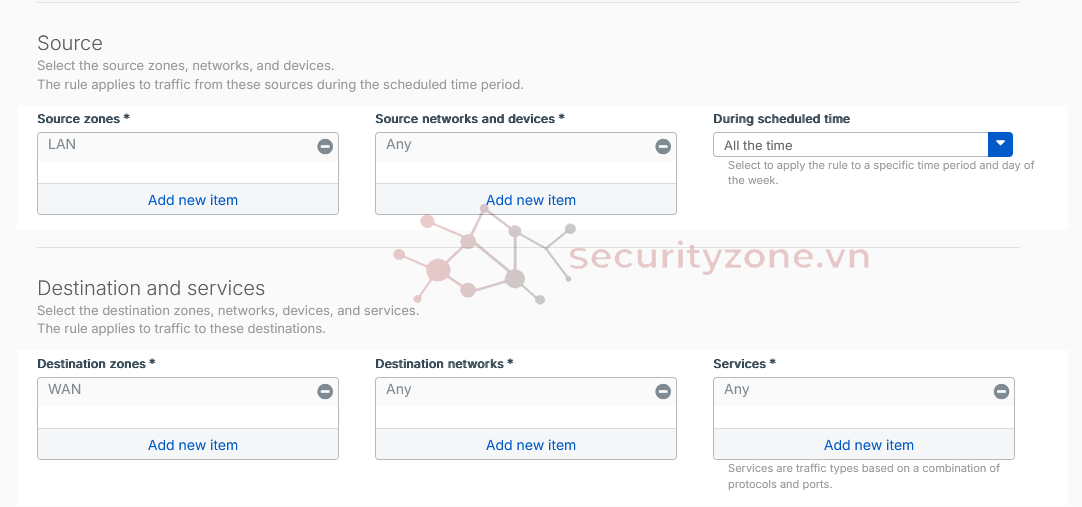Click the "Destination and services" section heading
Viewport: 1082px width, 507px height.
click(x=151, y=288)
